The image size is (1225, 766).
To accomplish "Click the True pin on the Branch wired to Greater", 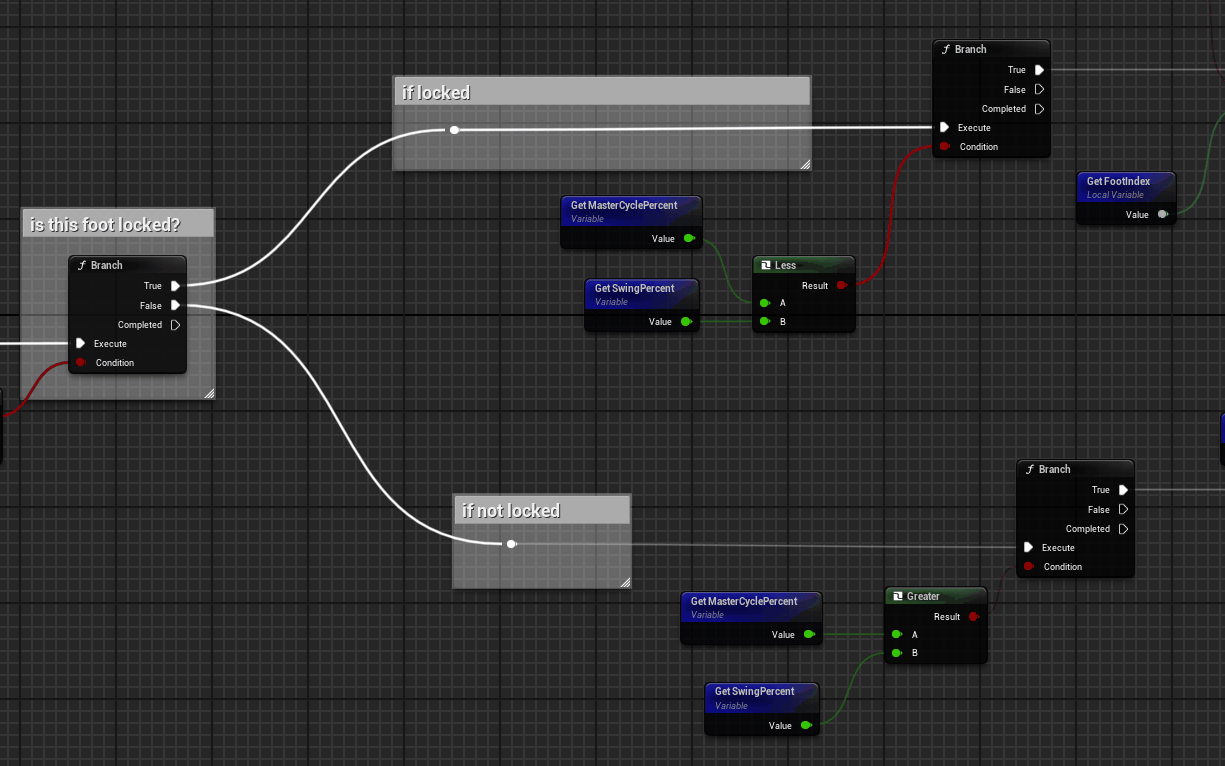I will (1124, 490).
